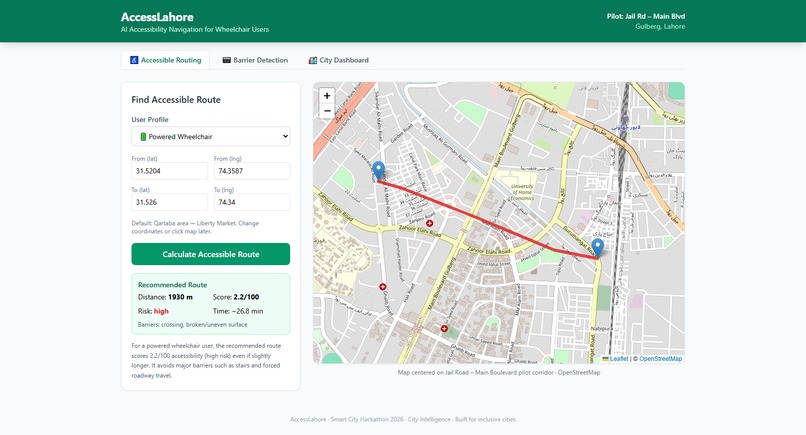Click the From (lat) input field
The width and height of the screenshot is (806, 435).
click(x=170, y=171)
